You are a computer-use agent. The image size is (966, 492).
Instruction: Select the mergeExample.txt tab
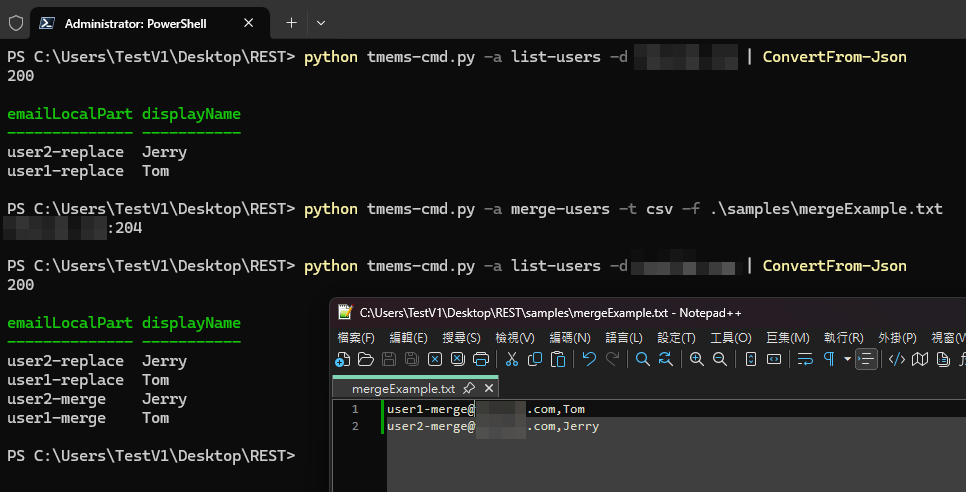click(404, 388)
